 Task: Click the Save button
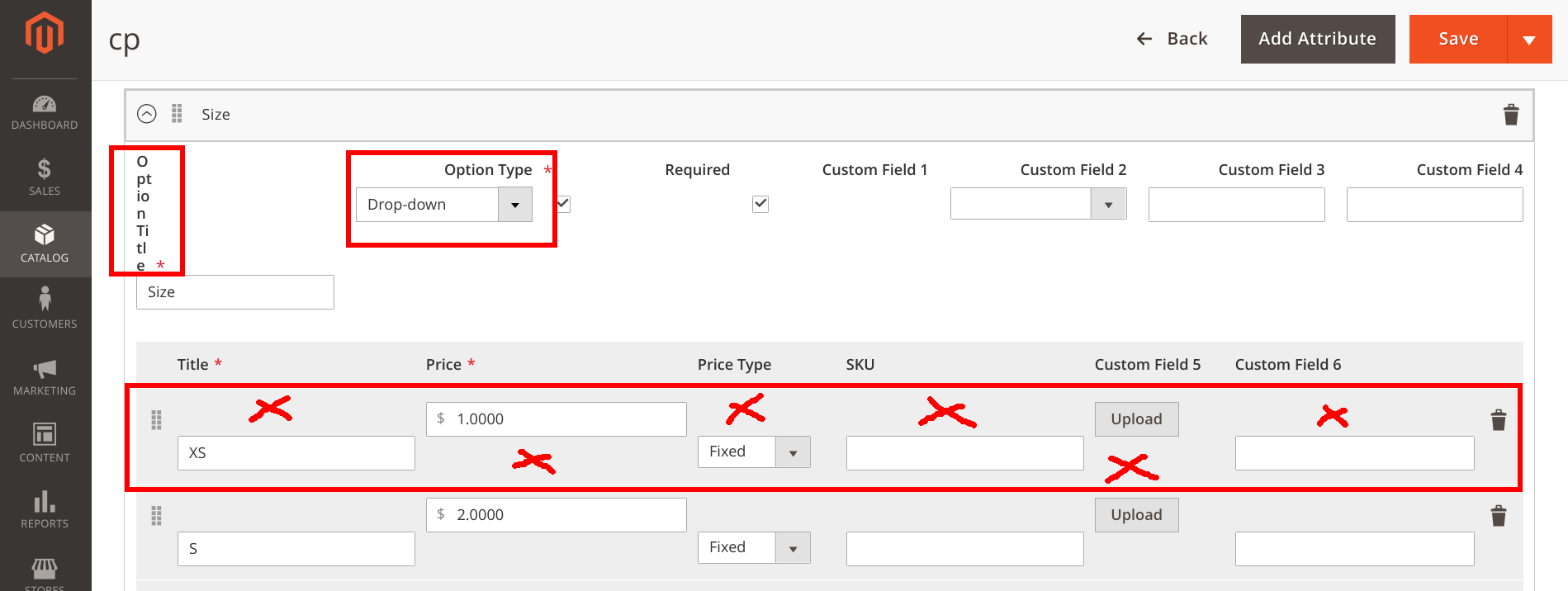click(1458, 38)
